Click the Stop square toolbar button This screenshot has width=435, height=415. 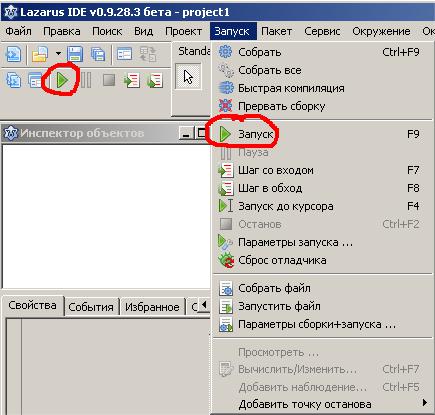(109, 80)
